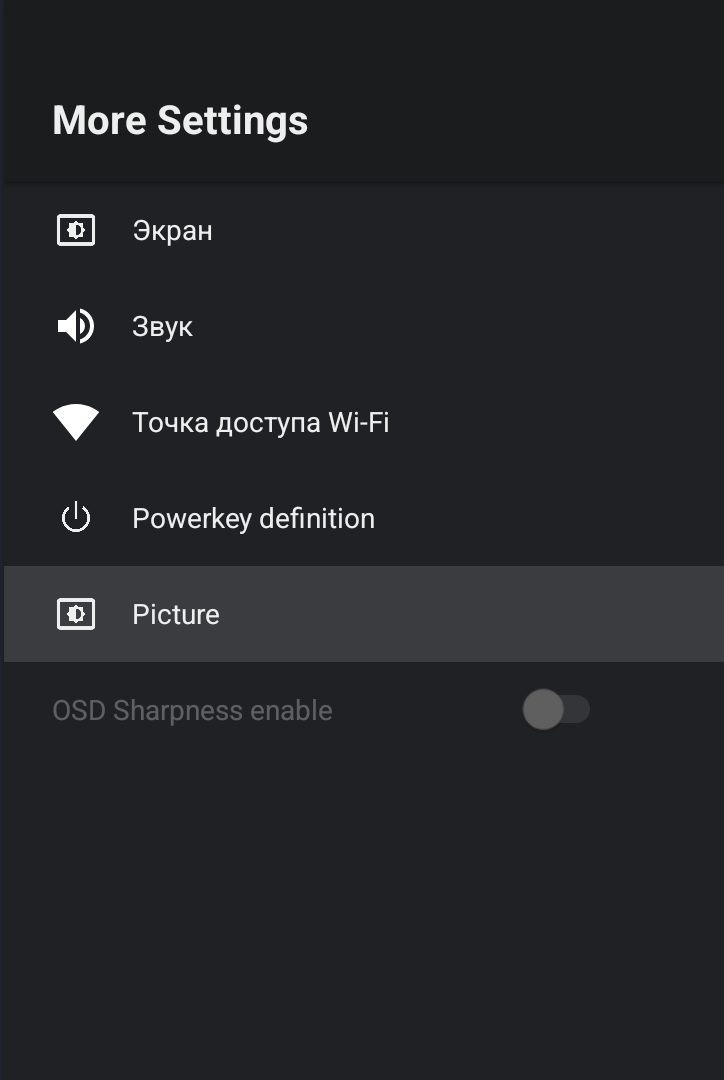This screenshot has width=724, height=1080.
Task: Tap the Wi-Fi hotspot text label
Action: [x=260, y=423]
